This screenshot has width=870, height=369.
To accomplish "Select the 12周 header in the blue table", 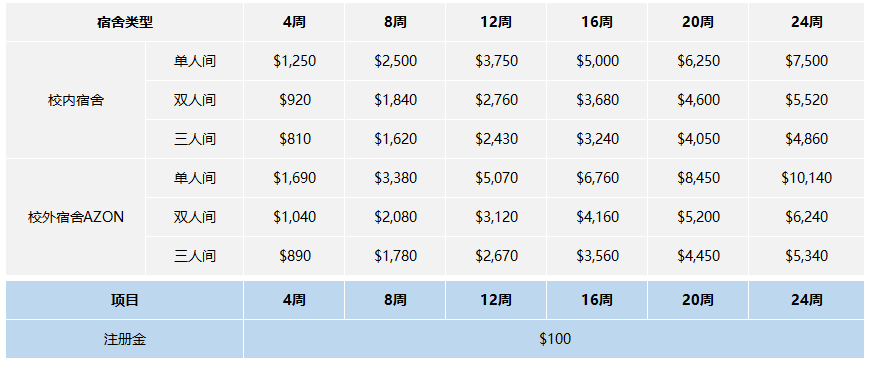I will (496, 300).
